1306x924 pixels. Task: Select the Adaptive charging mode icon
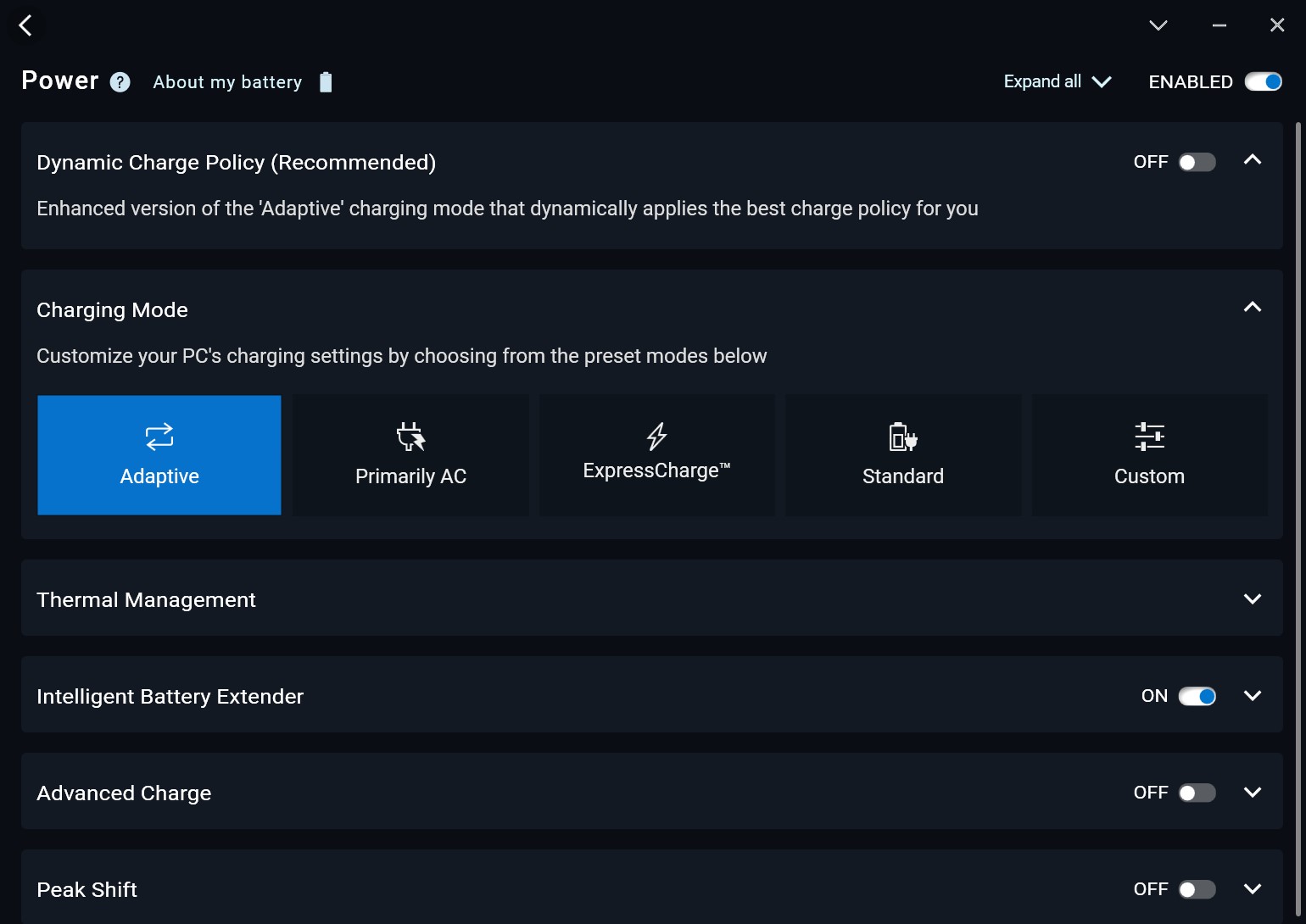(x=159, y=437)
